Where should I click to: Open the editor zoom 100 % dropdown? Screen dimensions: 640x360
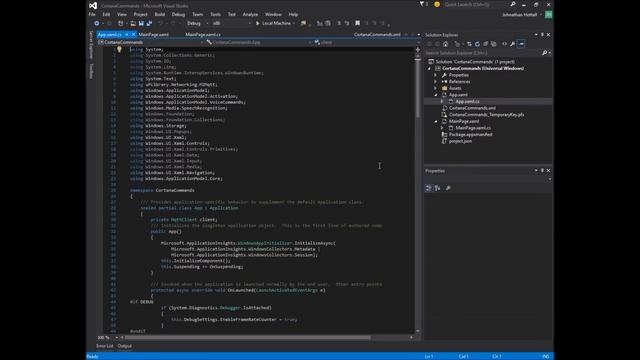click(108, 338)
